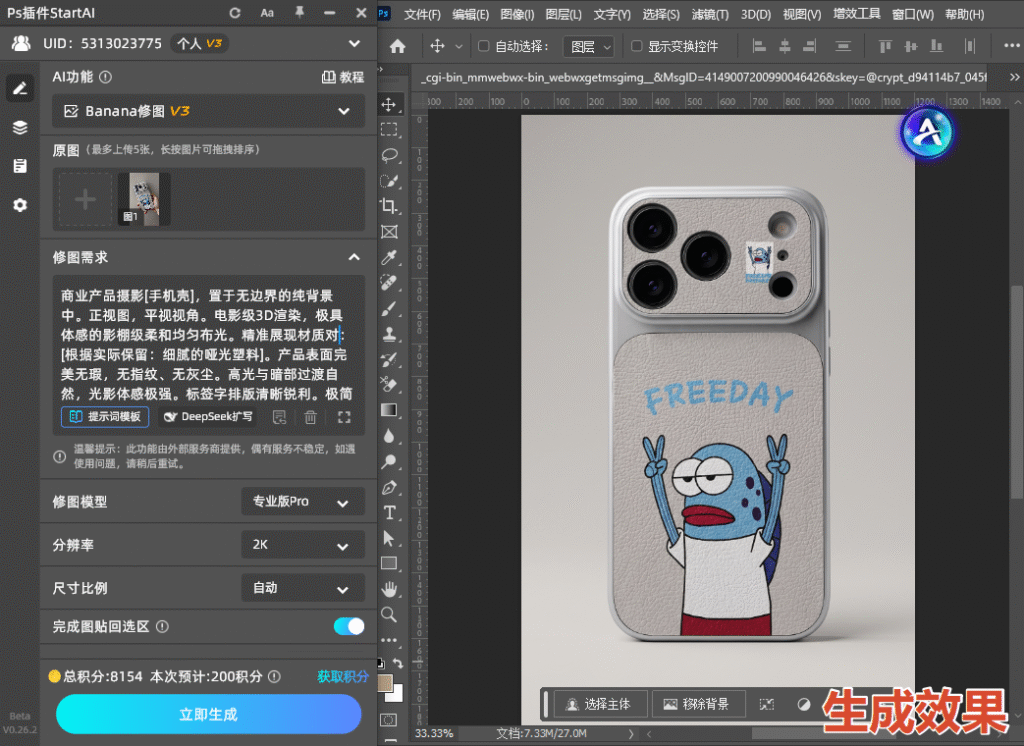Open the 修图模型 专业版Pro dropdown
The width and height of the screenshot is (1024, 746).
(x=303, y=502)
